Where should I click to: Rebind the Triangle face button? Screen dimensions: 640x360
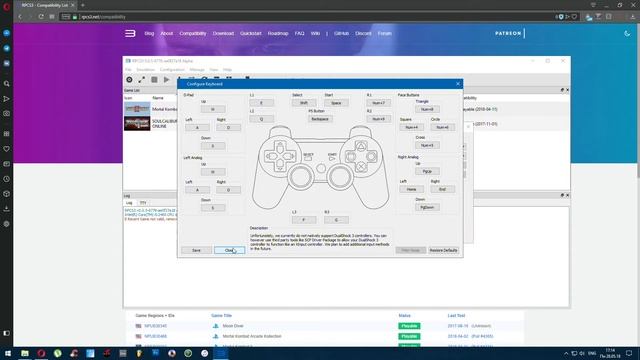[x=427, y=109]
